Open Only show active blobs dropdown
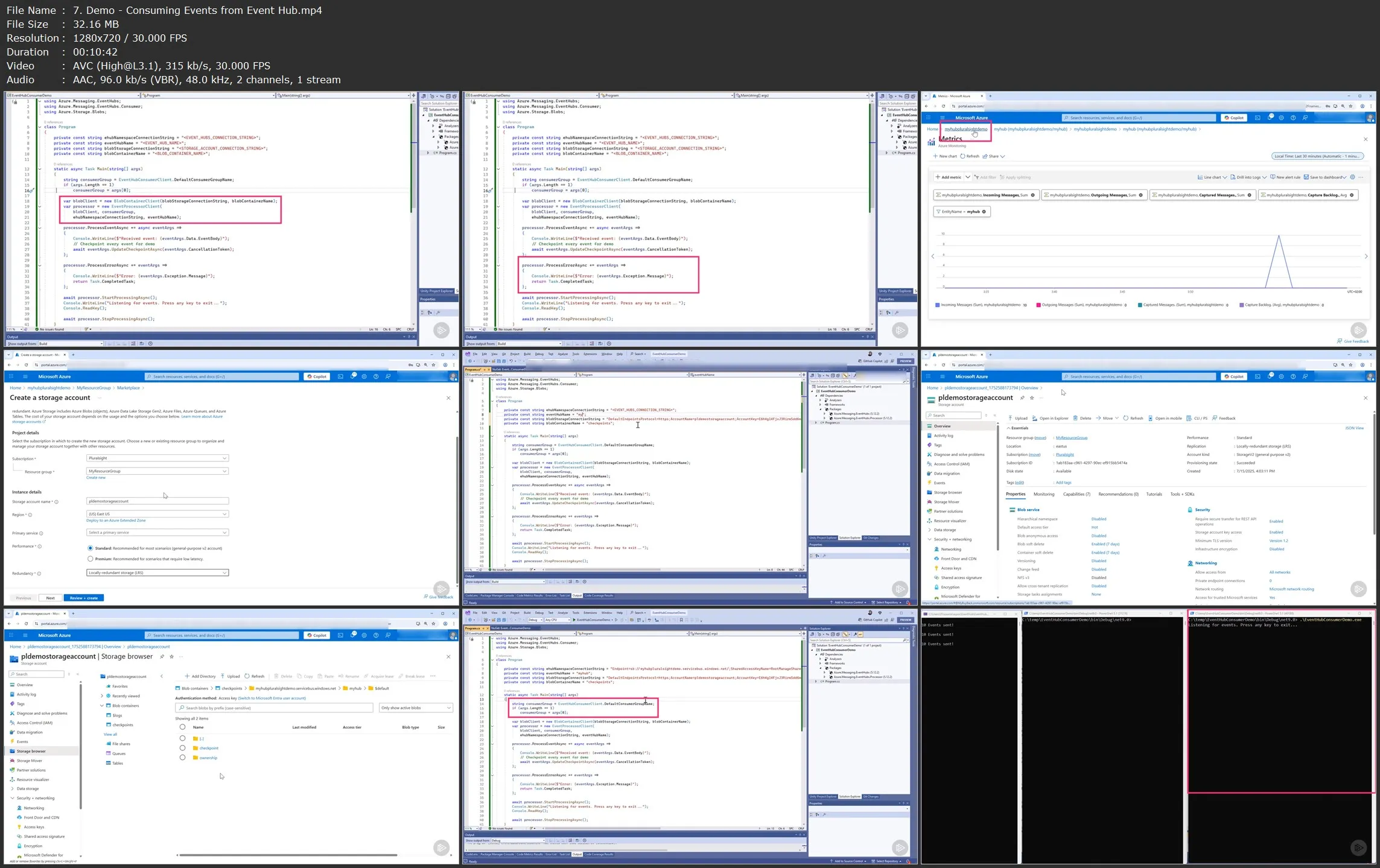The width and height of the screenshot is (1380, 868). (416, 708)
